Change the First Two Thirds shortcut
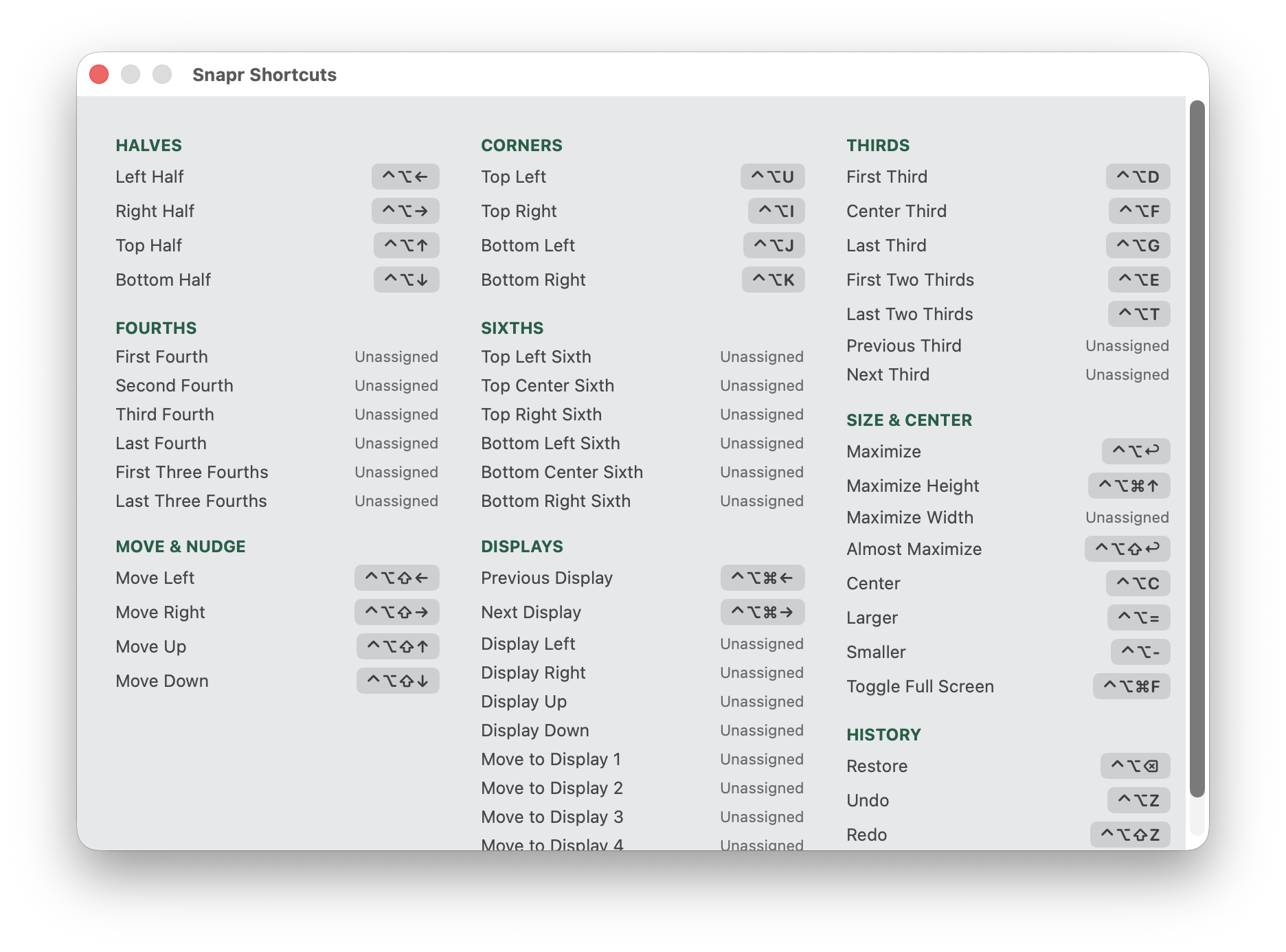Viewport: 1286px width, 952px height. (x=1139, y=280)
